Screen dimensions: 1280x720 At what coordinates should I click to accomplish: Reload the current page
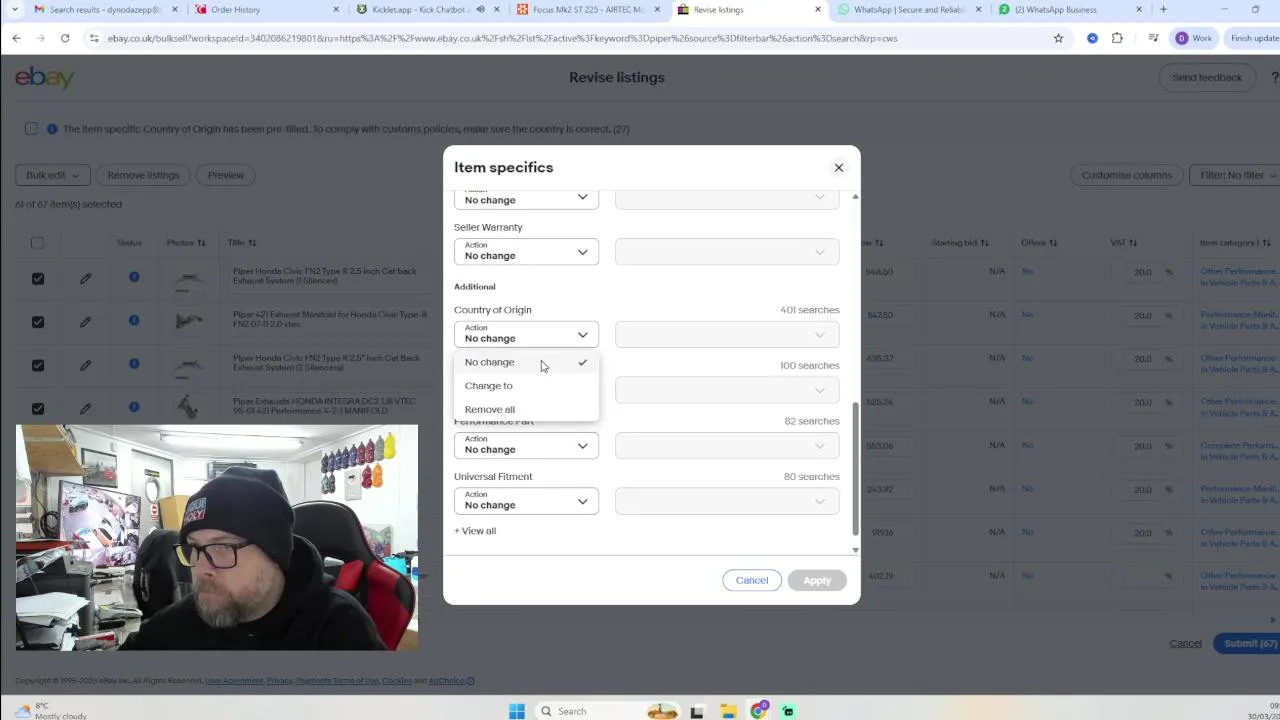click(x=64, y=38)
